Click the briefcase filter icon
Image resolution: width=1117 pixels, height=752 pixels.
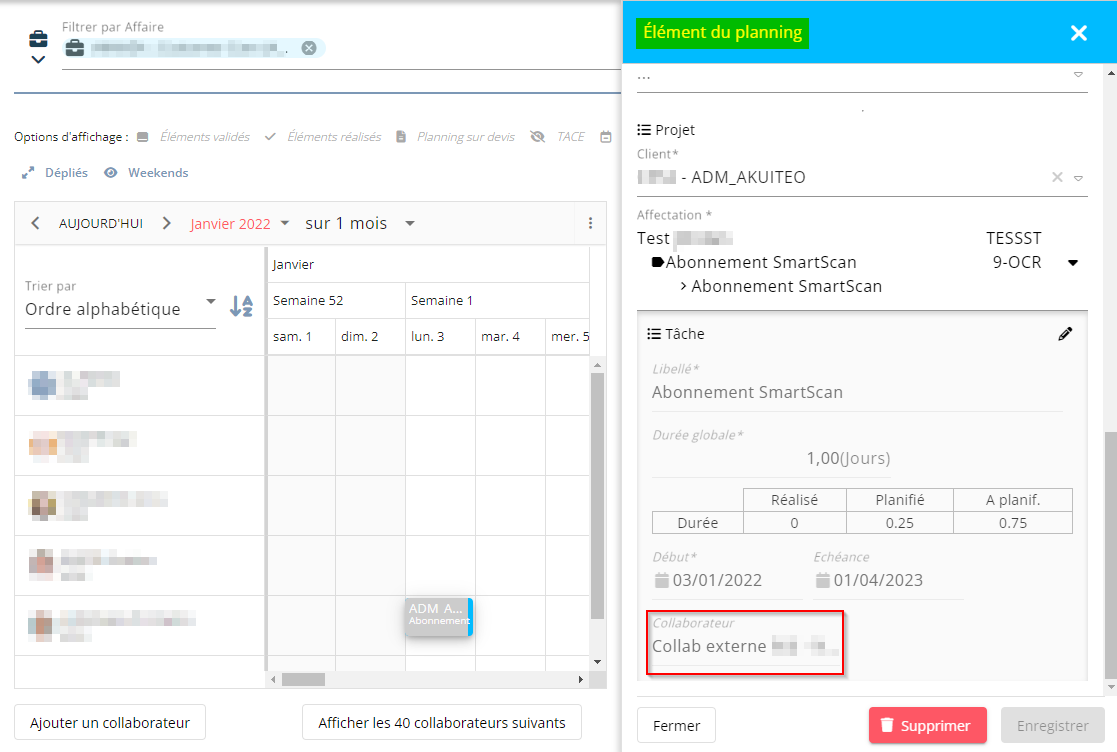(38, 40)
